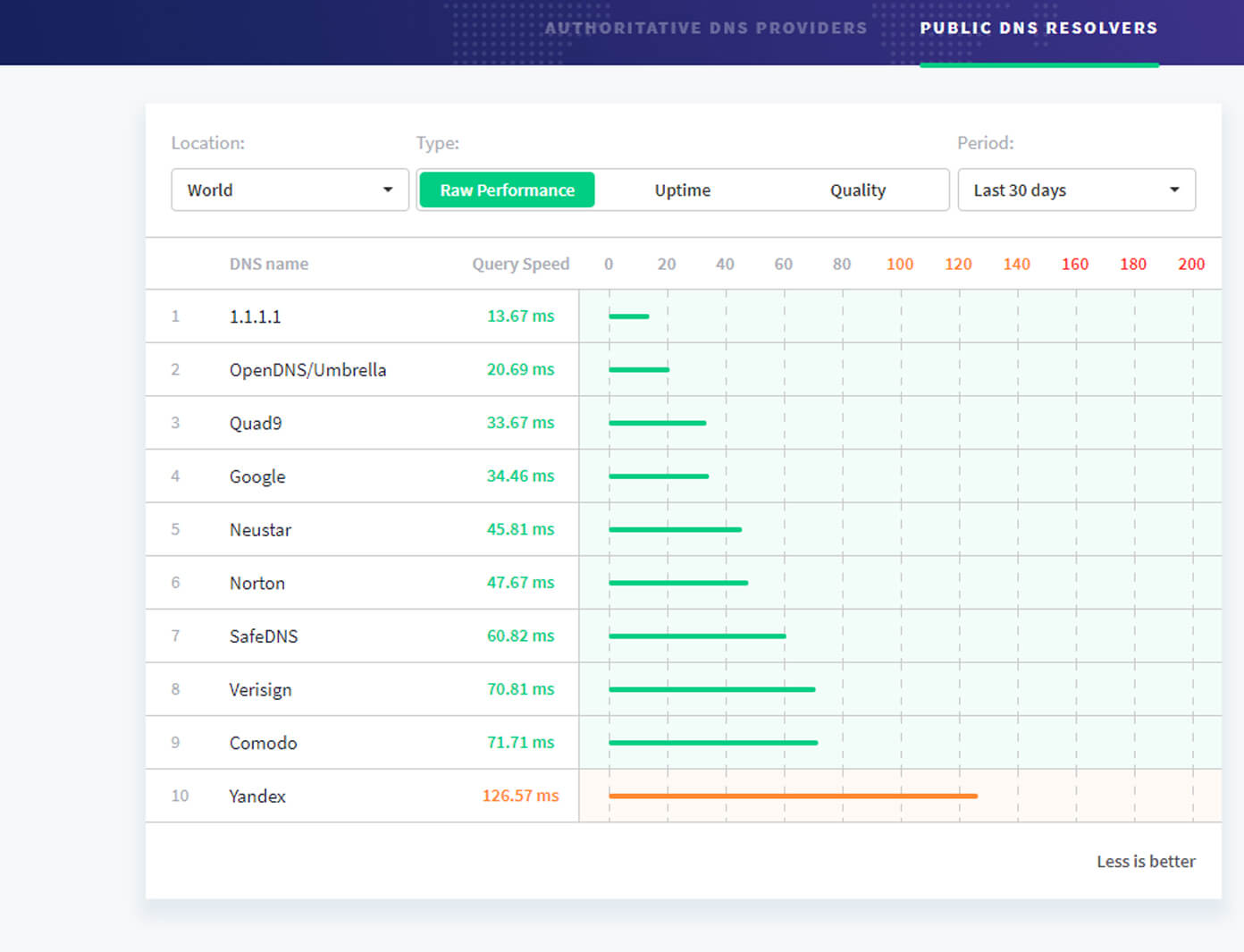Switch to the Uptime type
The height and width of the screenshot is (952, 1244).
(682, 190)
